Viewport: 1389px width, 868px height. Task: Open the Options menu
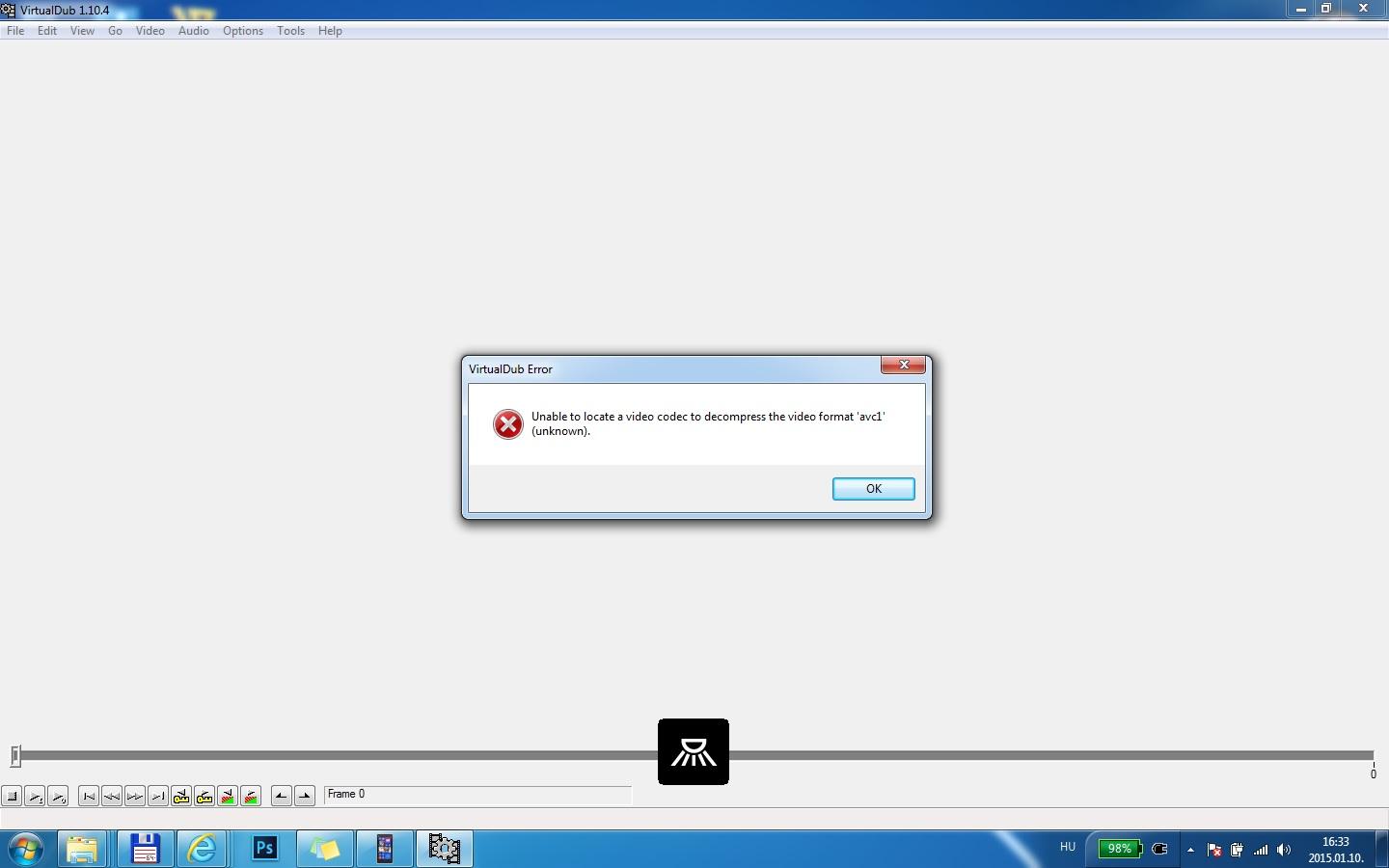[x=243, y=31]
